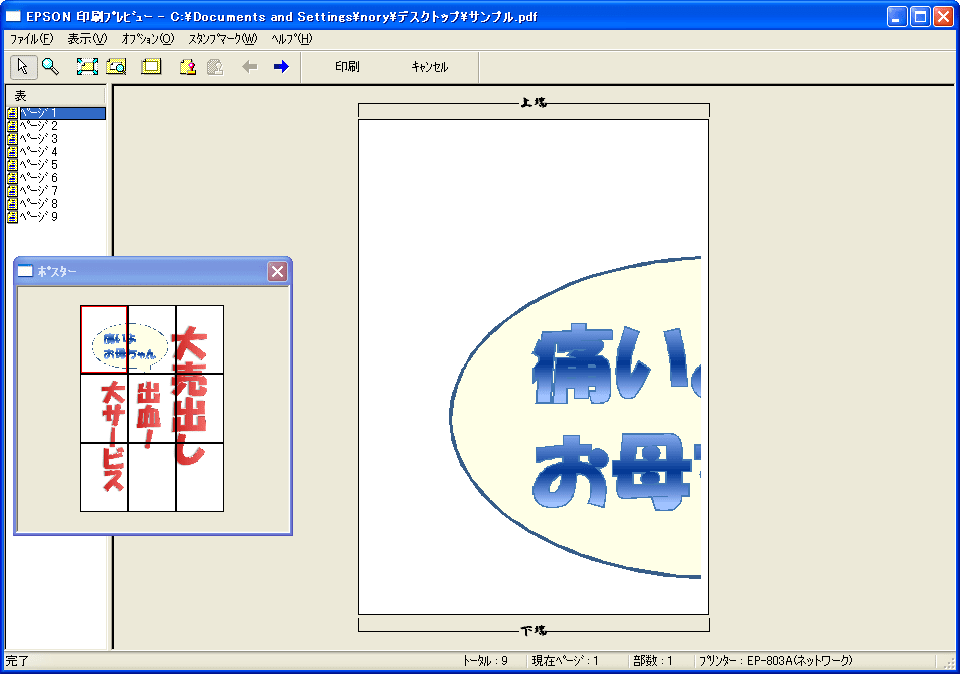This screenshot has height=674, width=960.
Task: Select the center tile of poster grid
Action: tap(152, 408)
